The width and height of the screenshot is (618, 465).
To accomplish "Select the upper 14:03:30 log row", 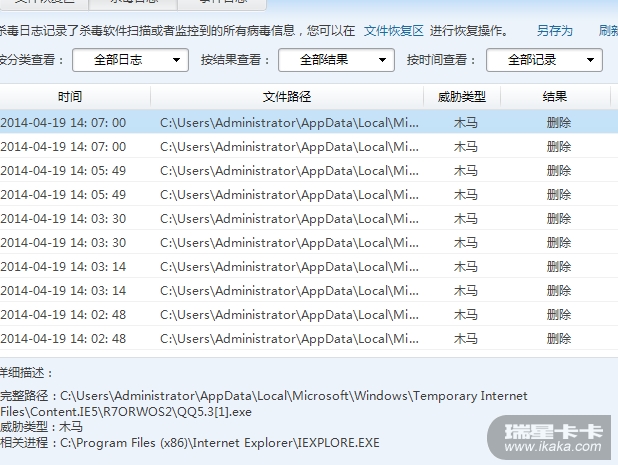I will point(309,219).
